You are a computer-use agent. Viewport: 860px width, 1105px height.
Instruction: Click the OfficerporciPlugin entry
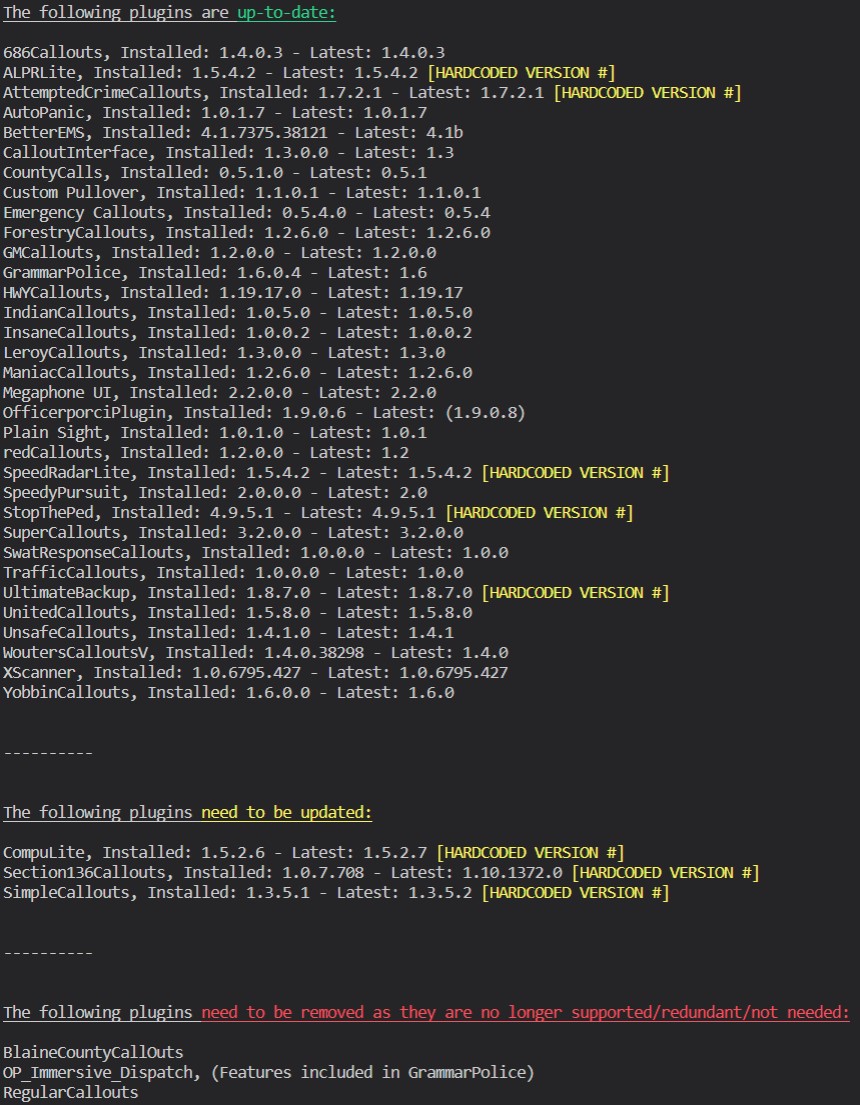pyautogui.click(x=264, y=412)
